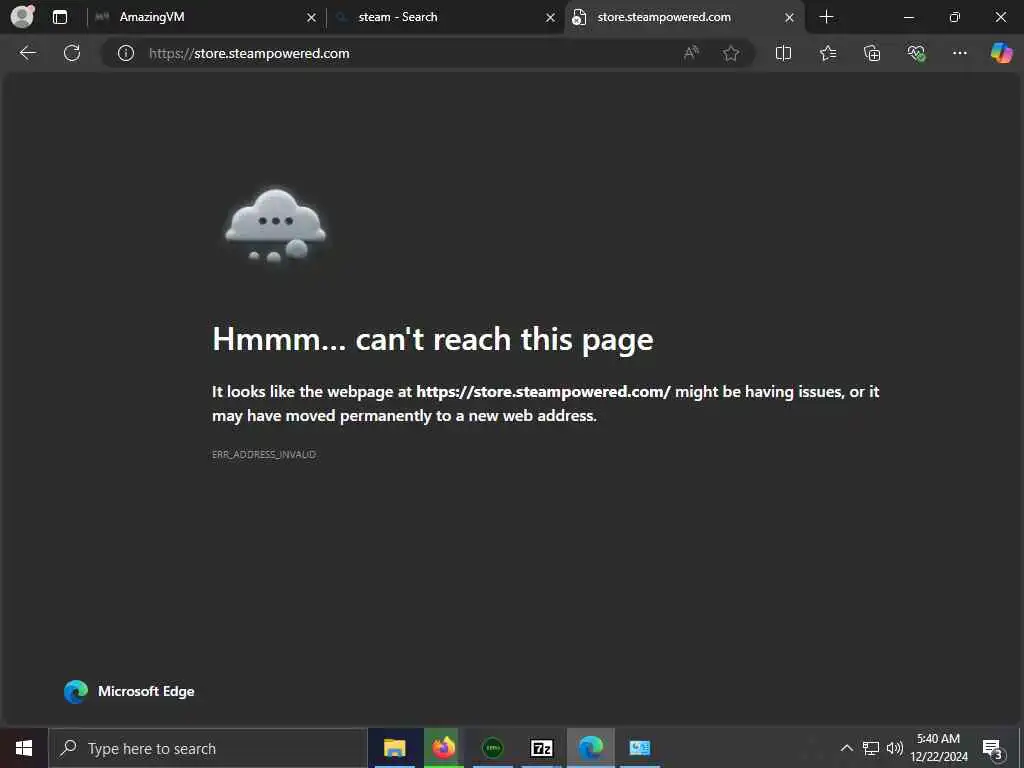
Task: Add this page to favorites star
Action: (731, 53)
